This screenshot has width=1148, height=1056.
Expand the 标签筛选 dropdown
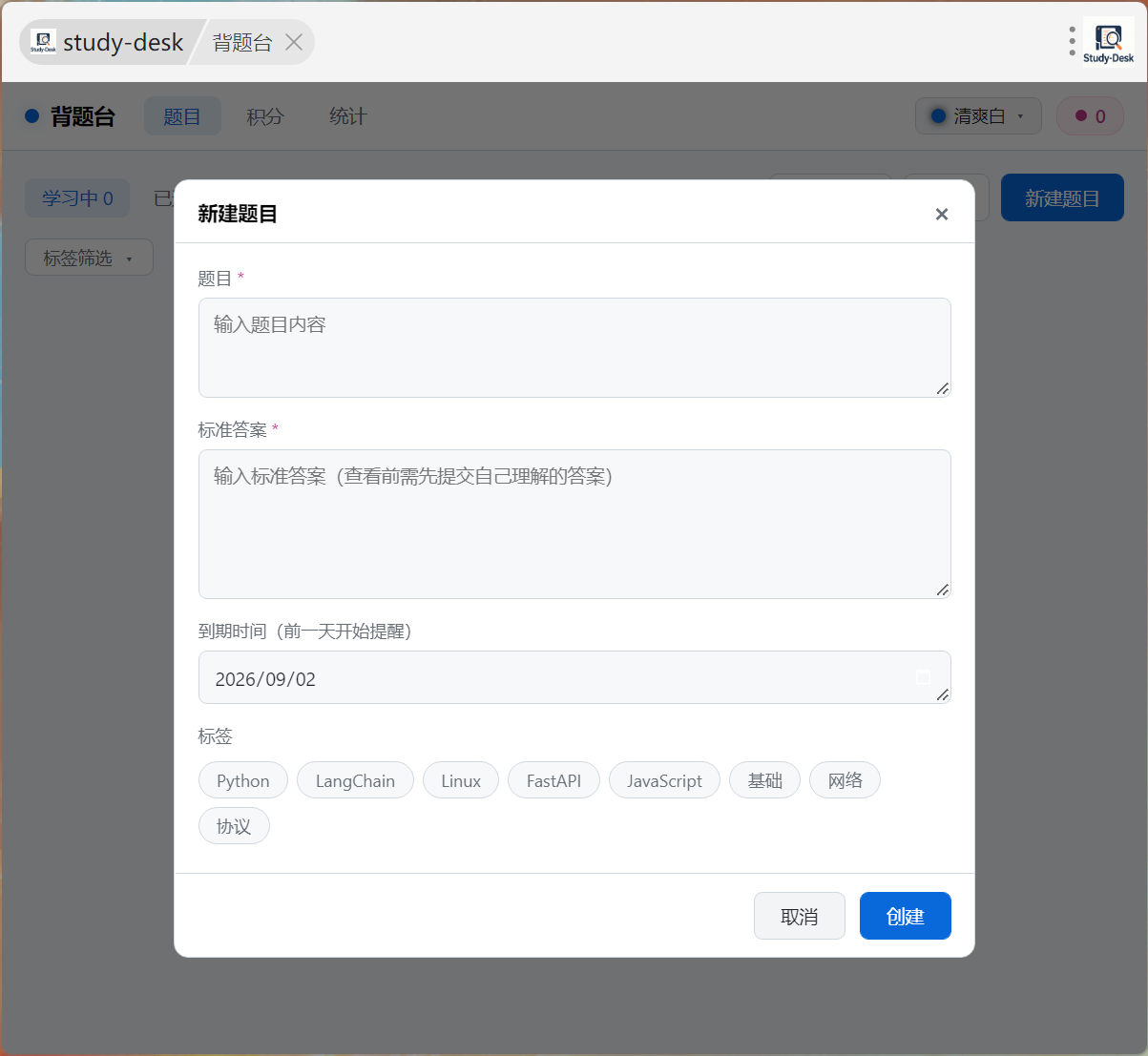(89, 258)
